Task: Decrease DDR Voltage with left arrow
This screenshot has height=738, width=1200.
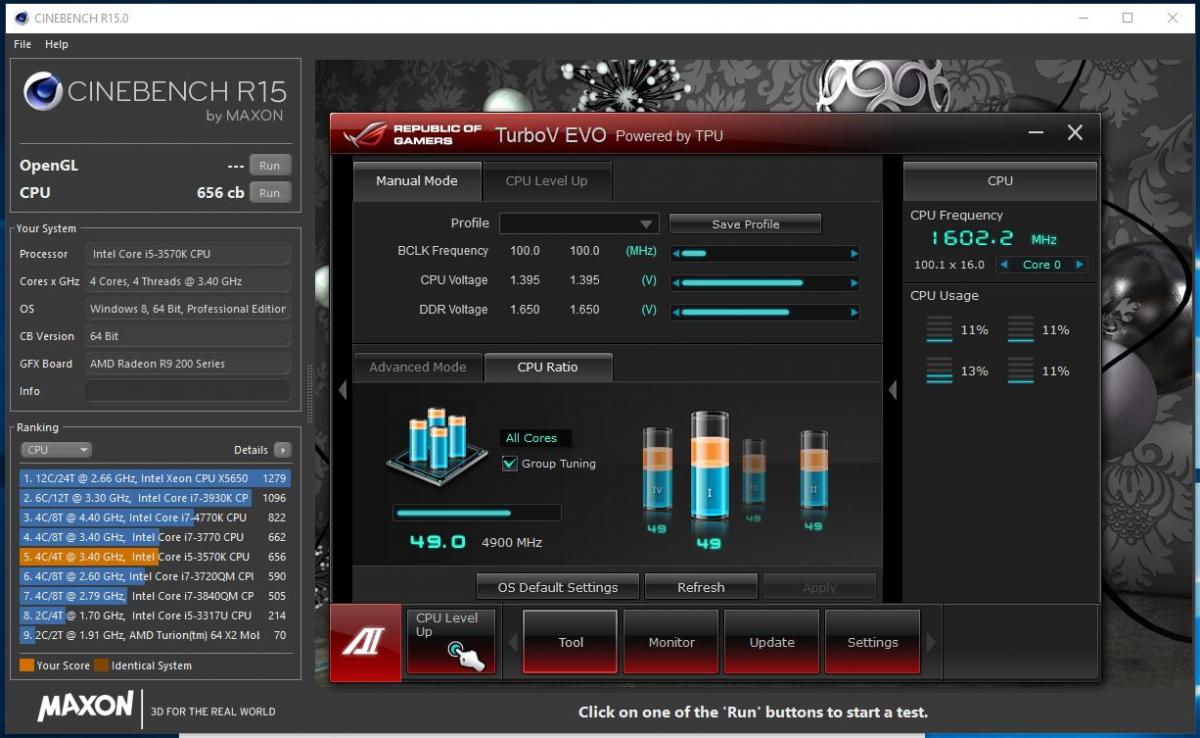Action: tap(677, 312)
